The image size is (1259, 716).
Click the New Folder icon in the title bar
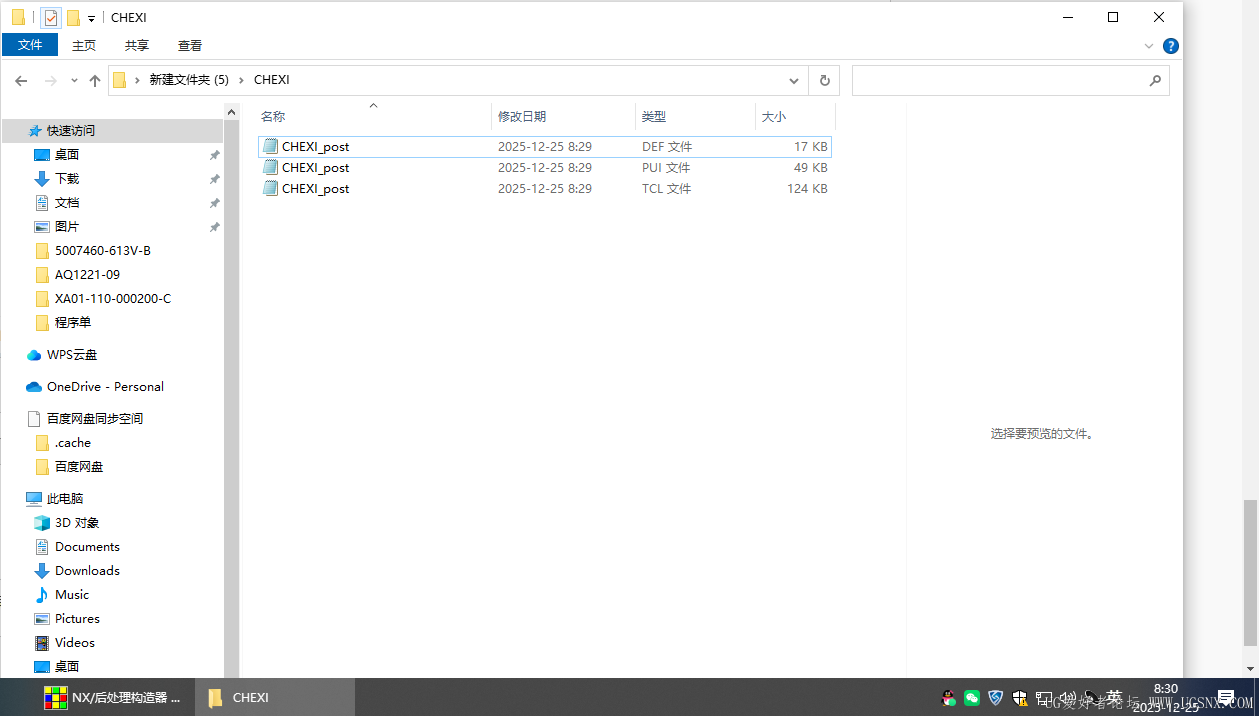tap(73, 17)
